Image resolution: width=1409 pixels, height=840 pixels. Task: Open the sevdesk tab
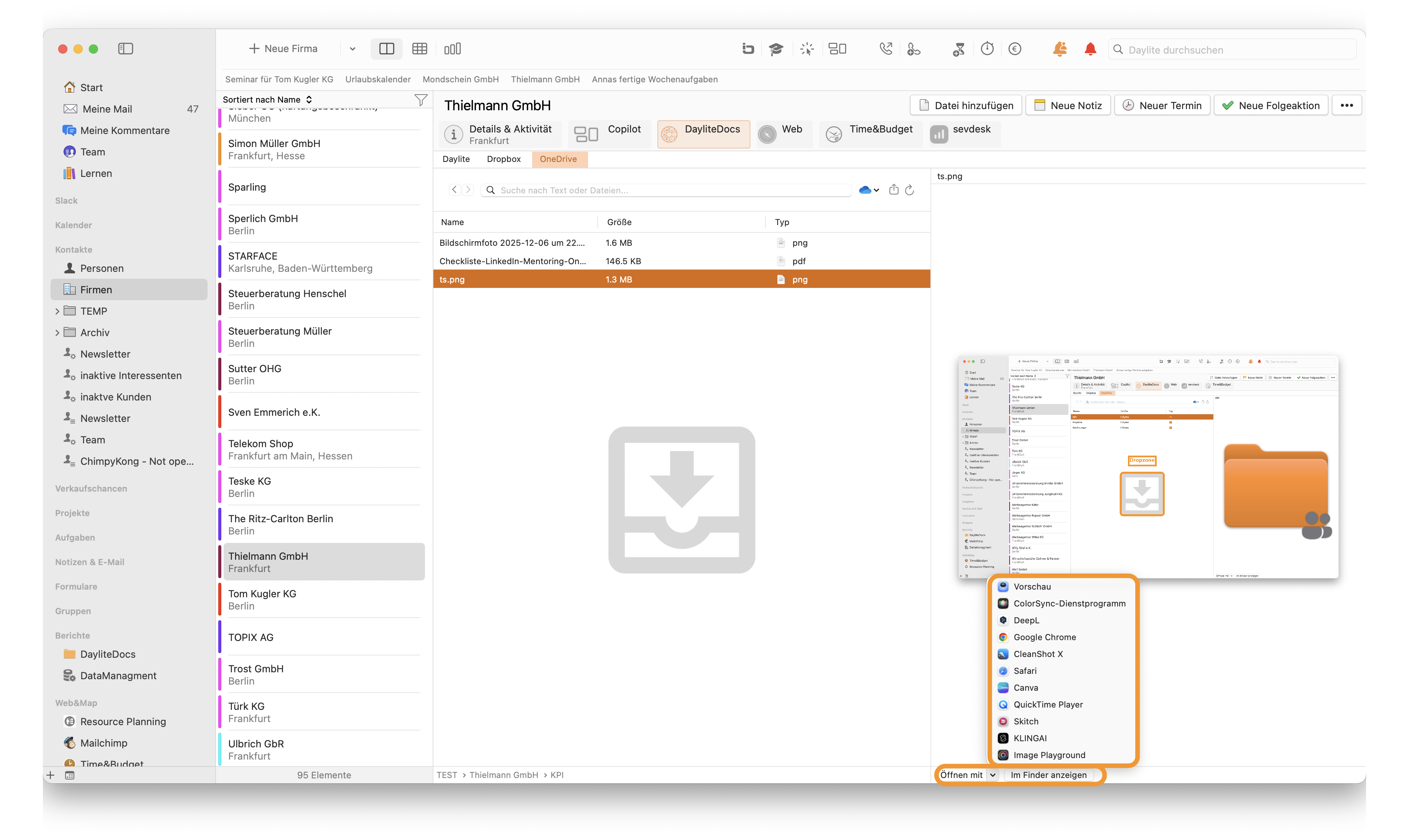click(x=964, y=134)
